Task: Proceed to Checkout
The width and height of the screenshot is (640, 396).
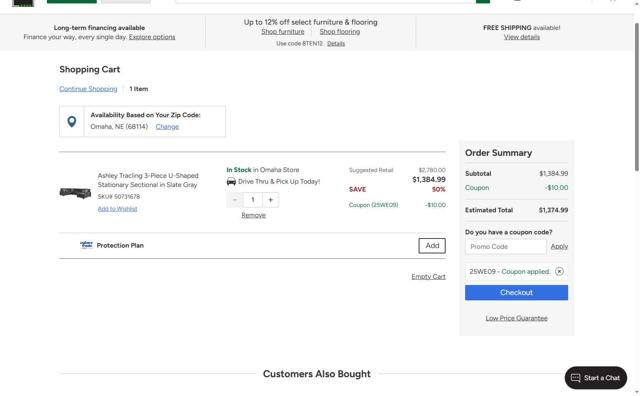Action: [516, 293]
